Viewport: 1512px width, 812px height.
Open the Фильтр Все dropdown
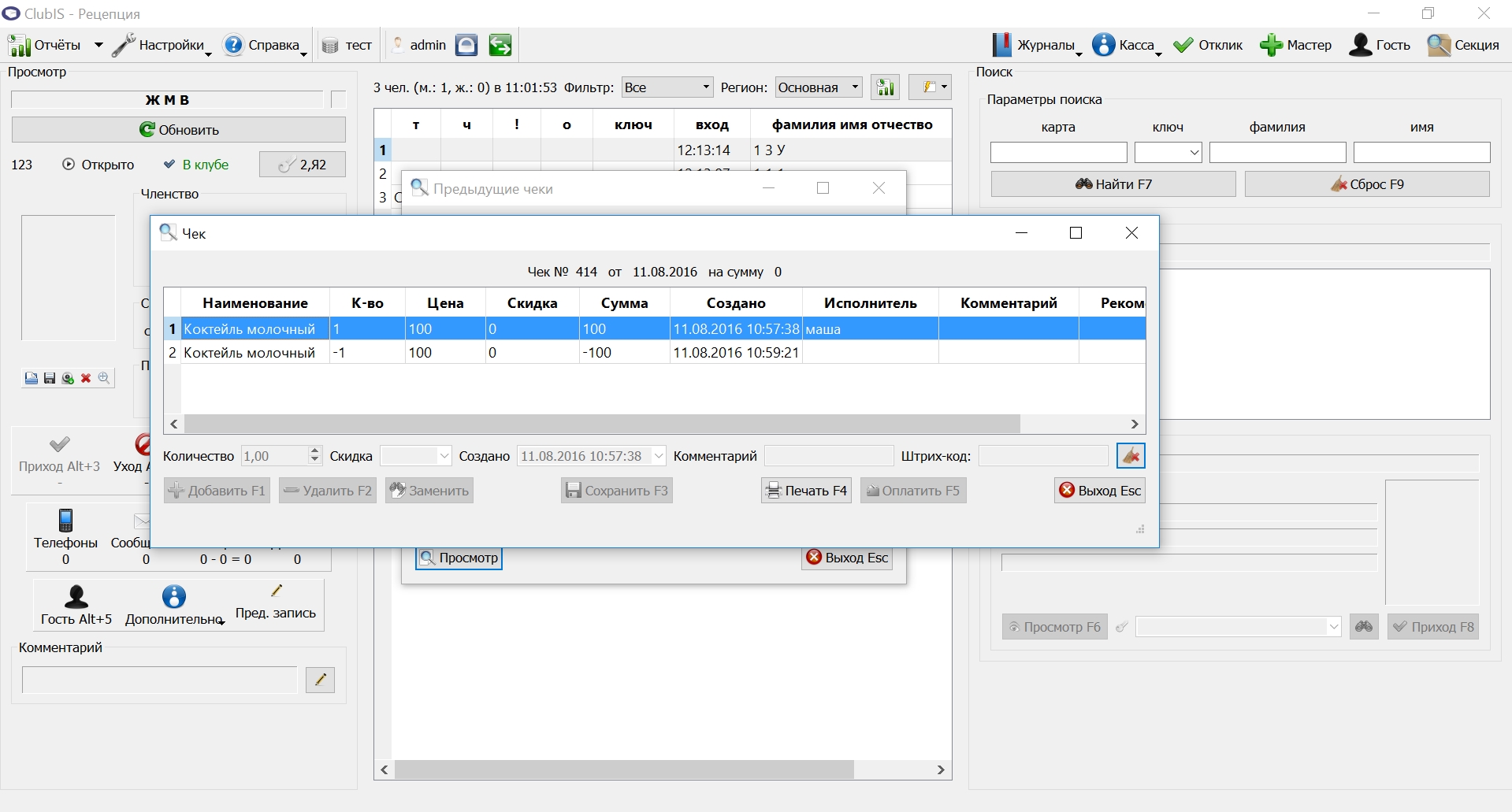click(667, 87)
